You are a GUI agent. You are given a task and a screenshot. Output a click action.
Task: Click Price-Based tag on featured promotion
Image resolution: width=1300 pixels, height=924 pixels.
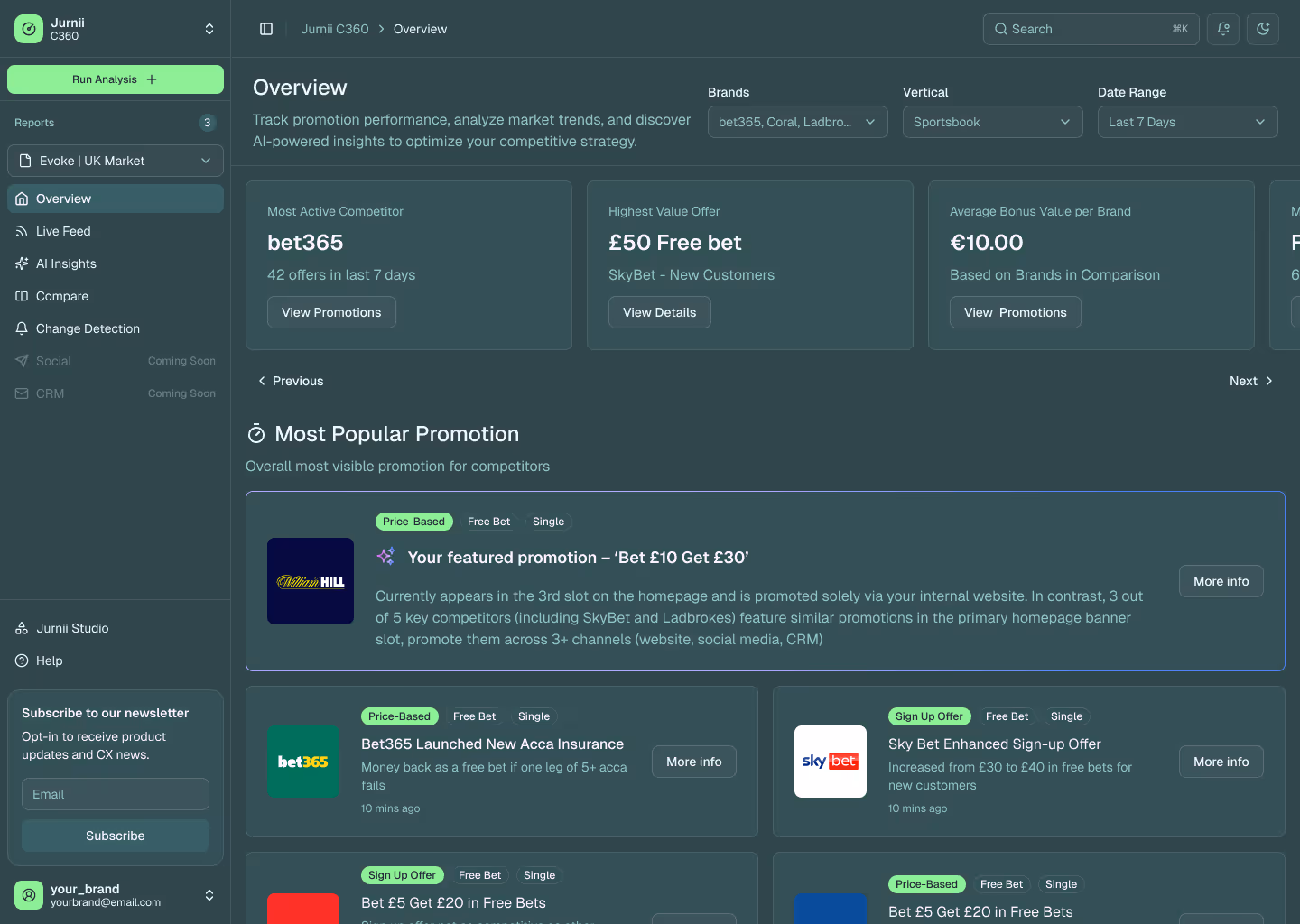(x=413, y=522)
